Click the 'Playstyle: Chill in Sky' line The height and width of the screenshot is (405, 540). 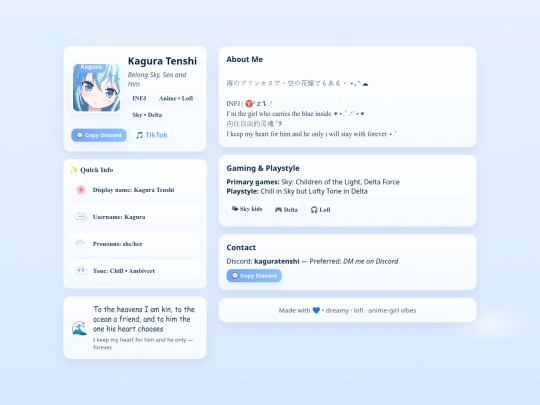coord(297,191)
